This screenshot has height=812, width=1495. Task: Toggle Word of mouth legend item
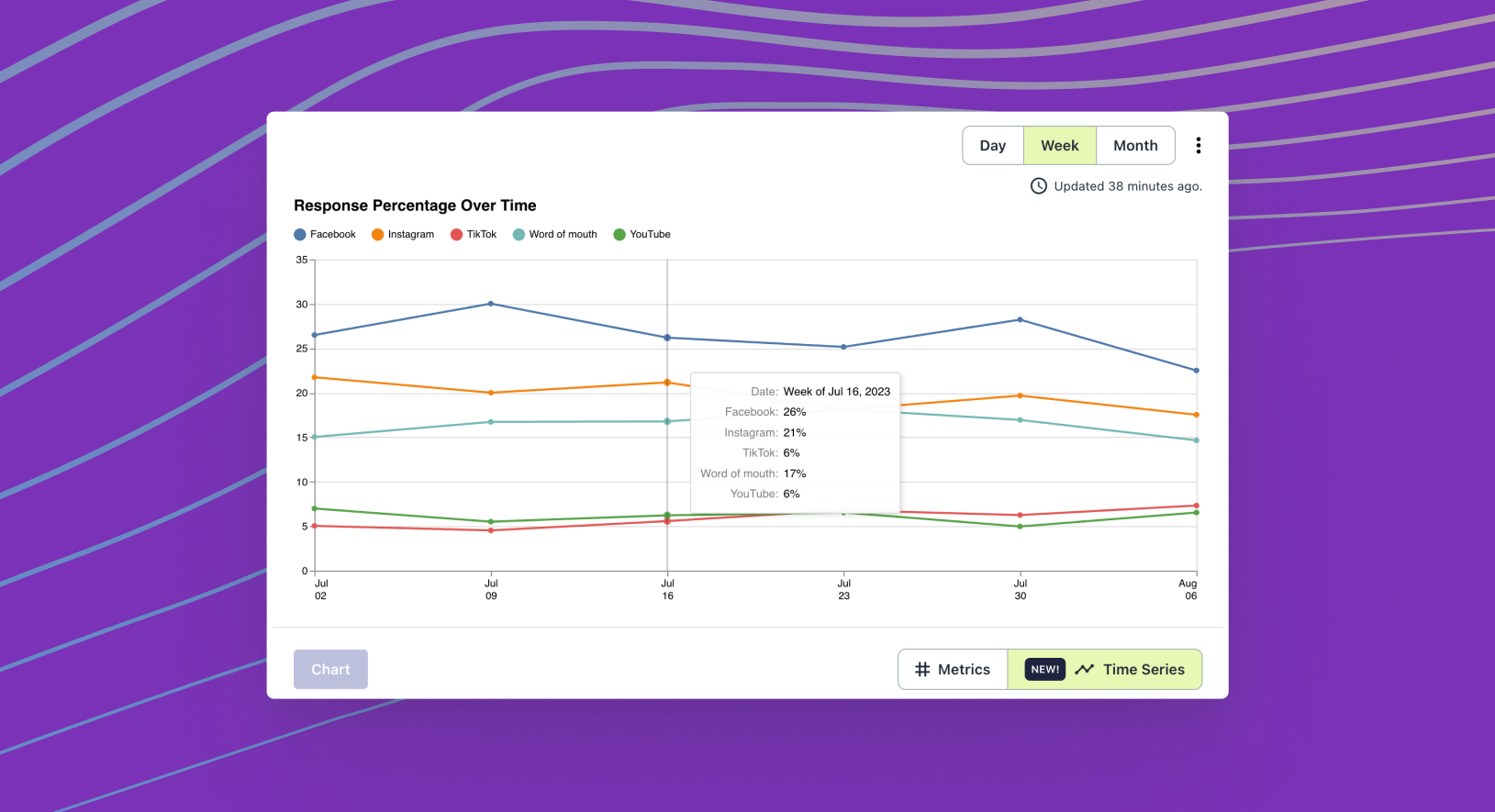pyautogui.click(x=555, y=235)
